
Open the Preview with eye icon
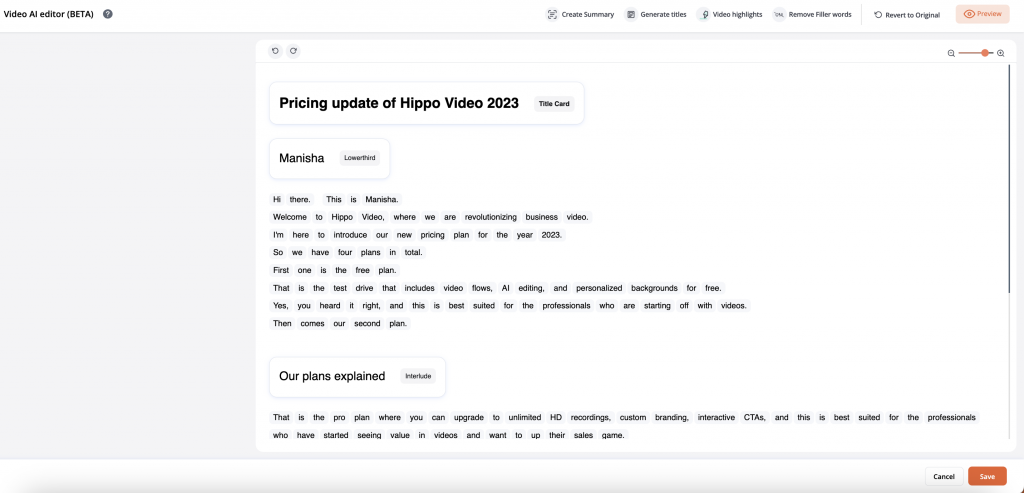pos(982,14)
